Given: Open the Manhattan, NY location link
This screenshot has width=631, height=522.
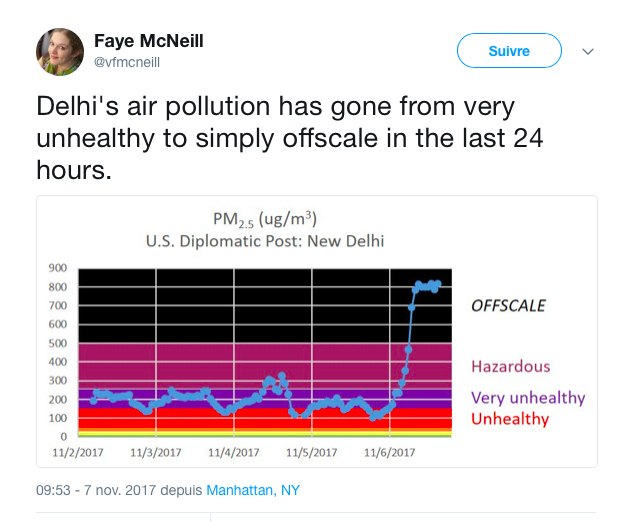Looking at the screenshot, I should coord(253,490).
